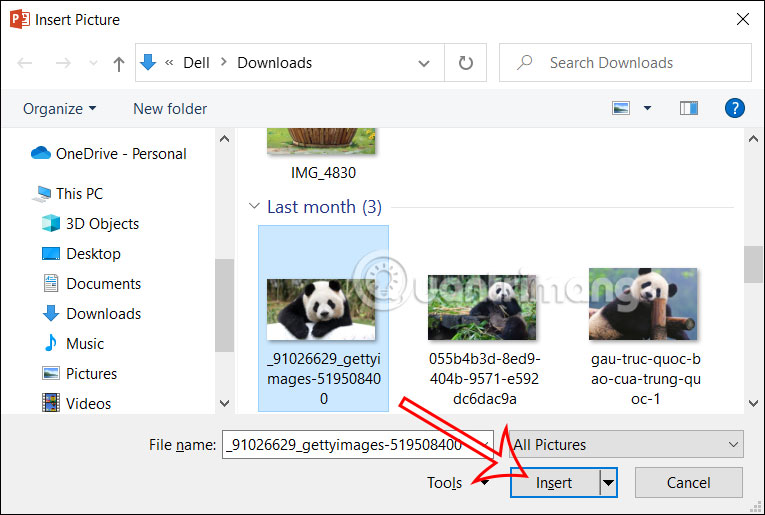Open Music in the sidebar
This screenshot has height=515, width=765.
(x=73, y=344)
